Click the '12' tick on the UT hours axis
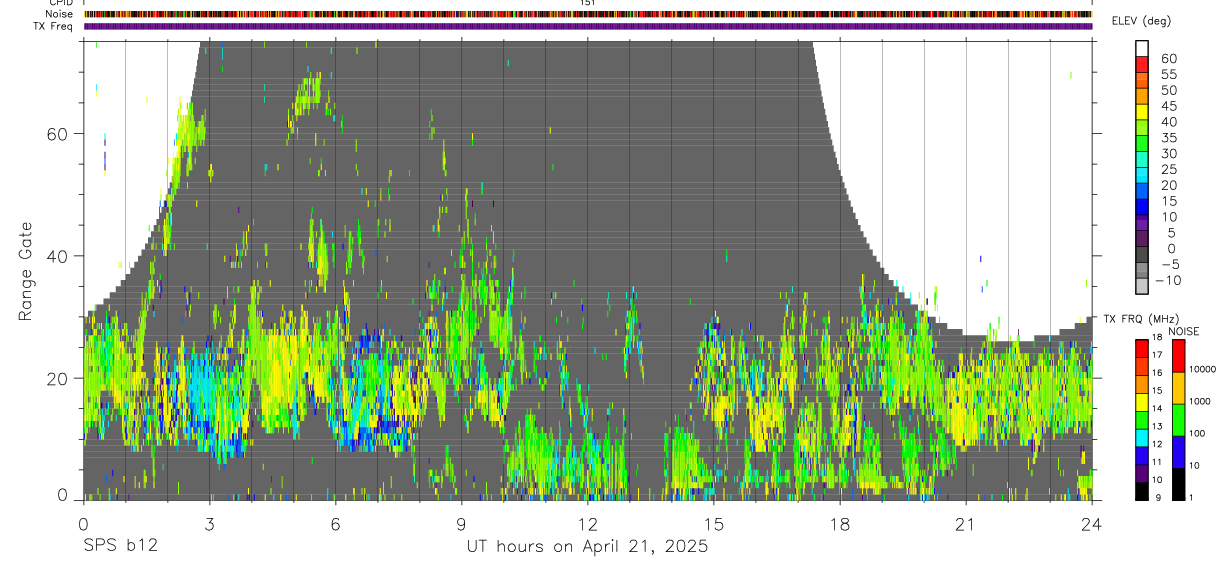This screenshot has height=567, width=1228. pos(588,523)
